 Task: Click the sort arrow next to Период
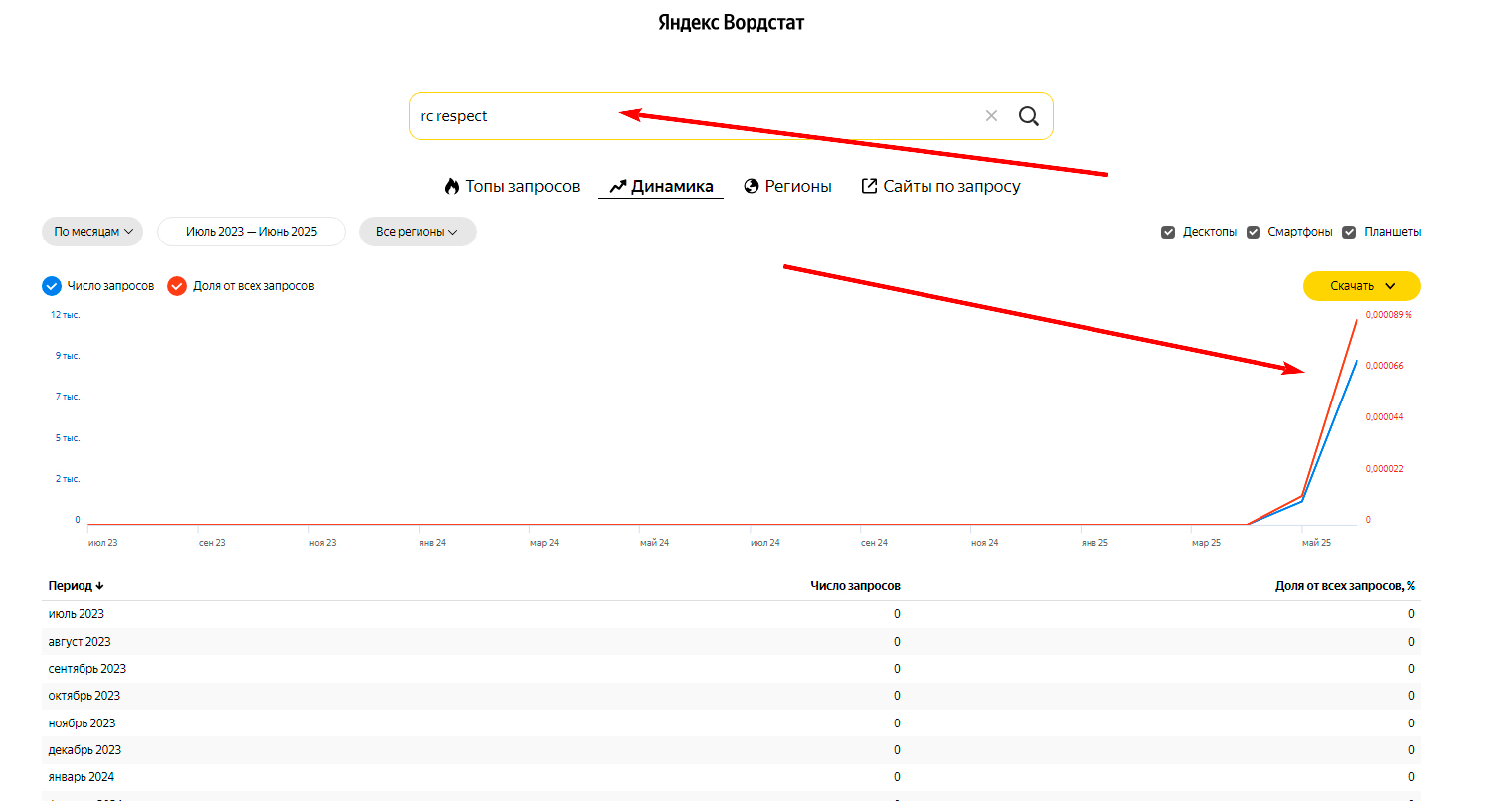click(x=100, y=586)
